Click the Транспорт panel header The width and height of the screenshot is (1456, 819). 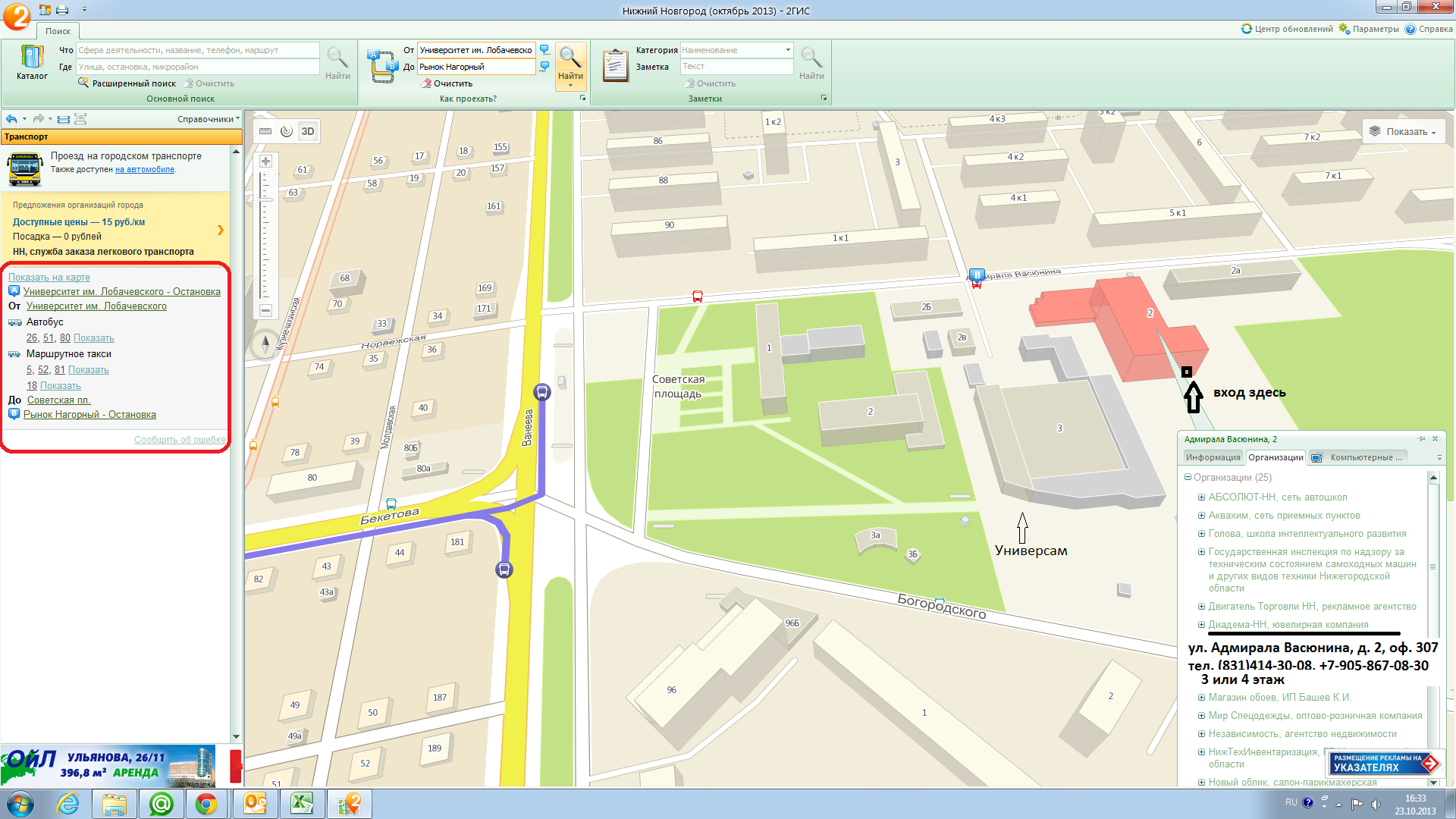[121, 136]
